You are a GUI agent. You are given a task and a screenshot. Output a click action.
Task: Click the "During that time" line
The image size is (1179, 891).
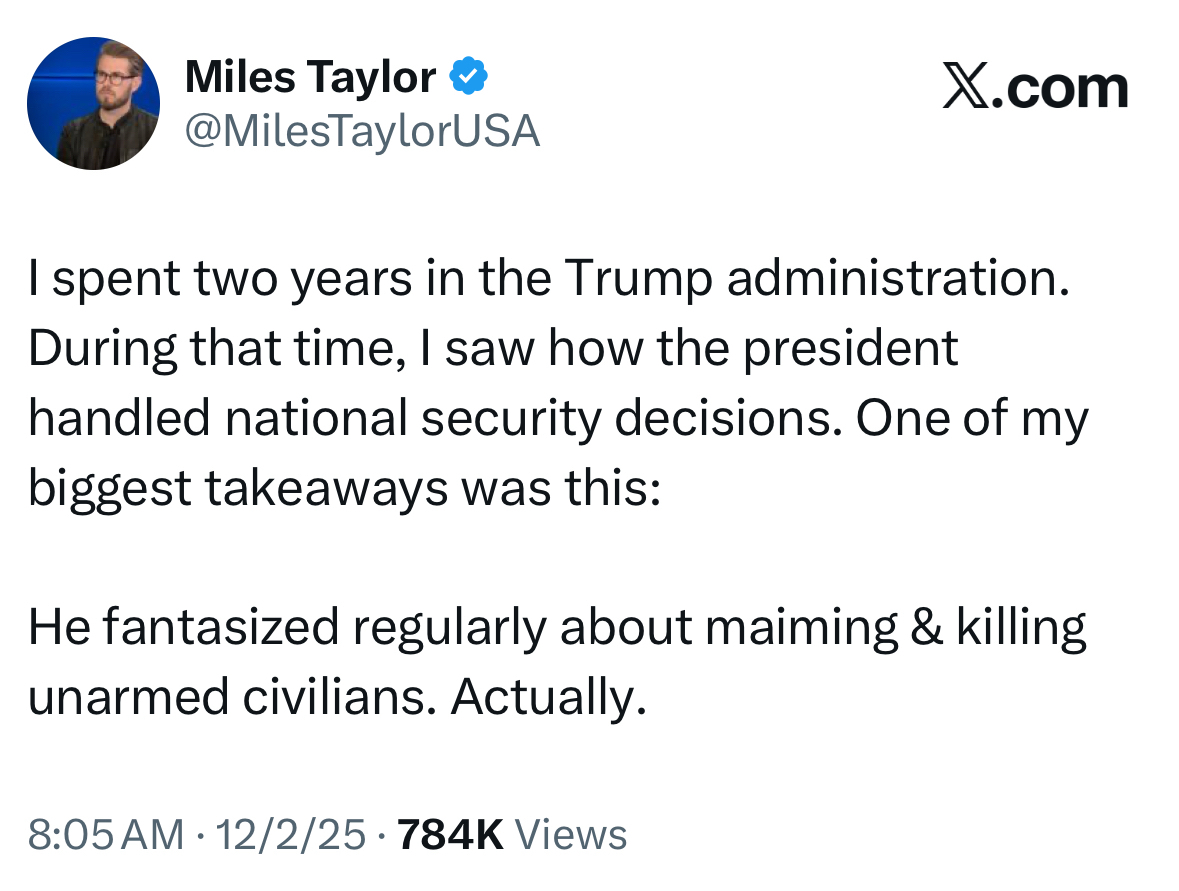click(493, 349)
